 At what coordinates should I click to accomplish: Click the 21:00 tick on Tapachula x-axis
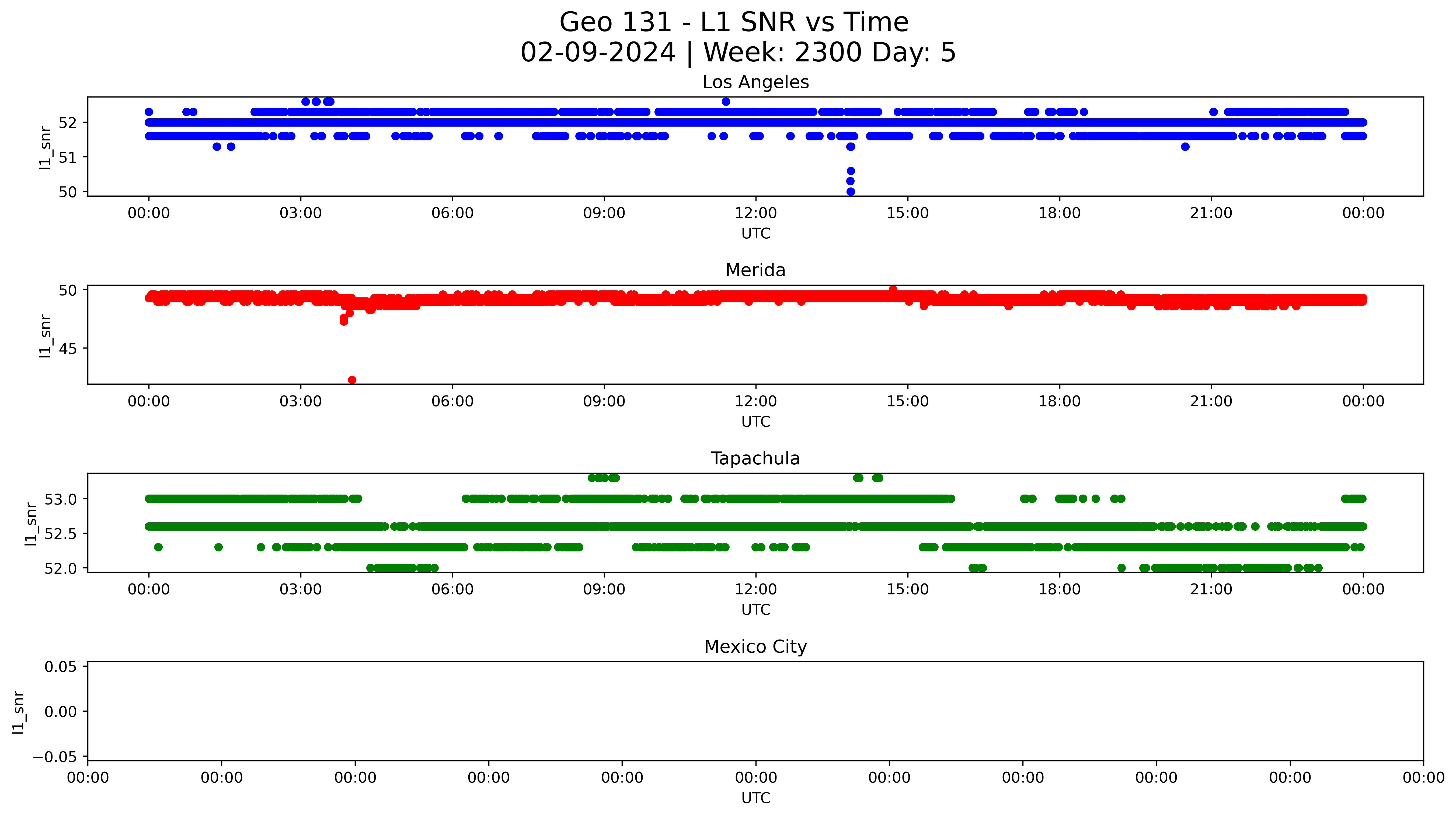coord(1211,590)
